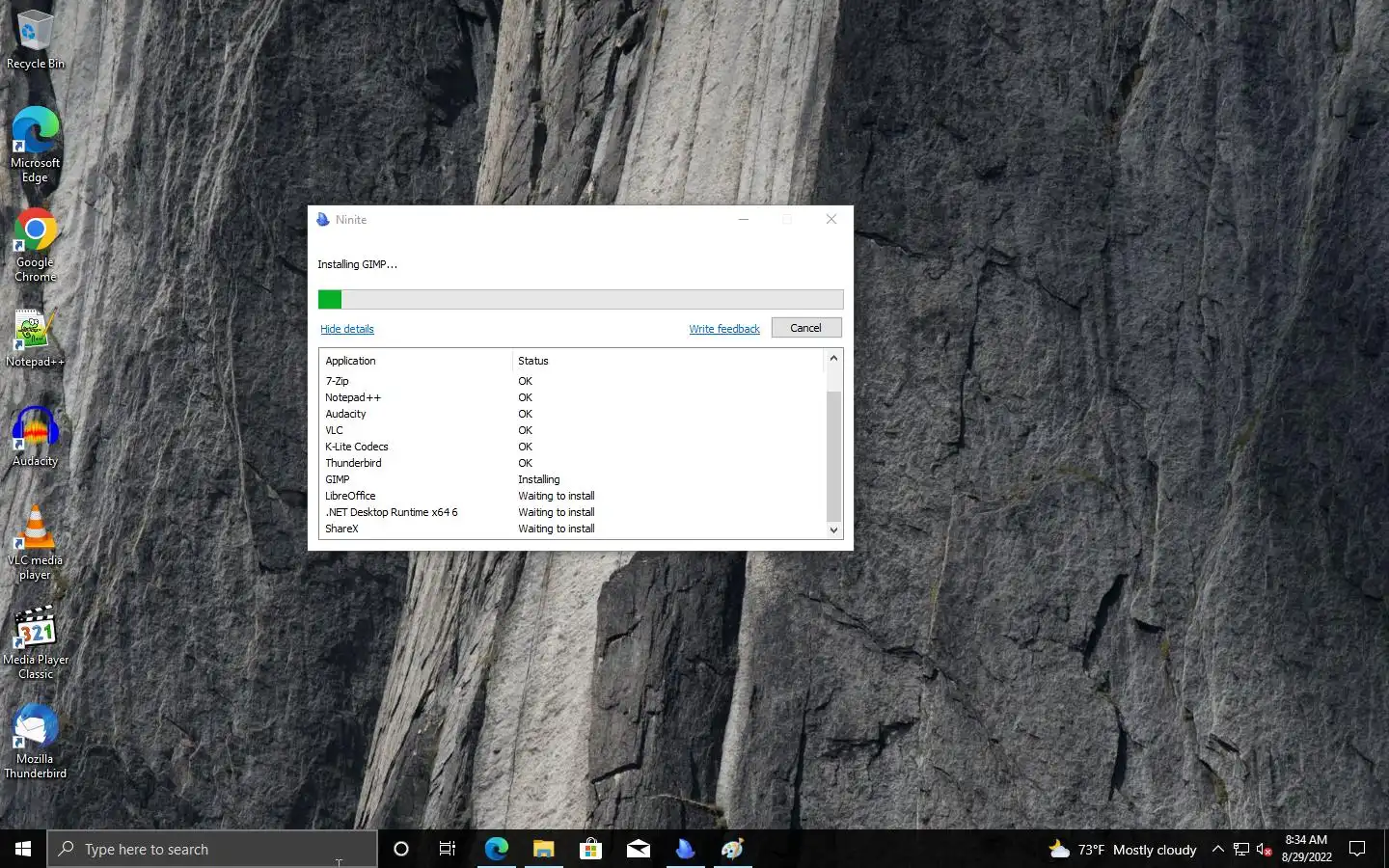Click Waiting to install status for LibreOffice
1389x868 pixels.
(x=556, y=496)
